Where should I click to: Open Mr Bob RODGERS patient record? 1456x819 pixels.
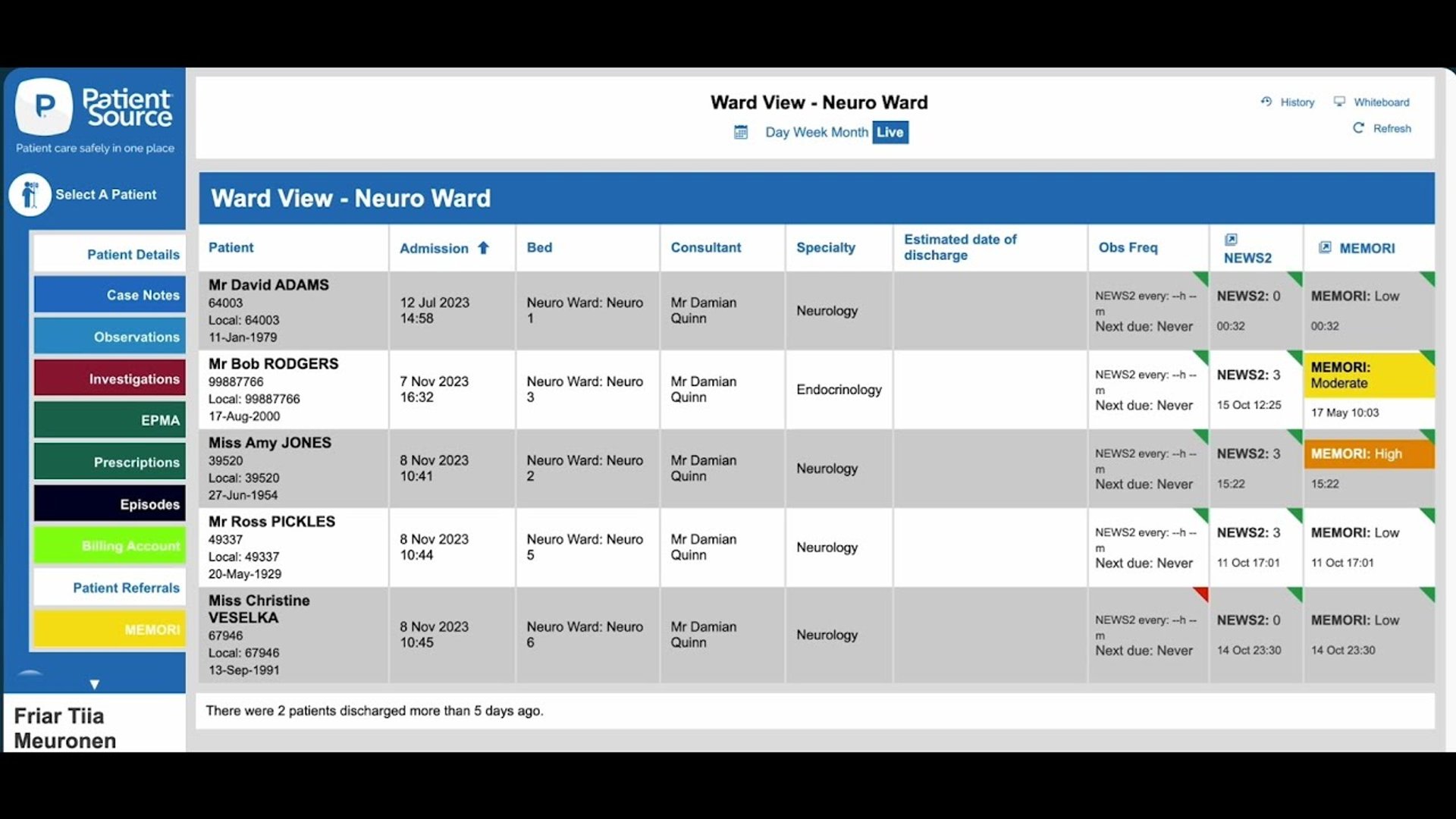click(273, 364)
